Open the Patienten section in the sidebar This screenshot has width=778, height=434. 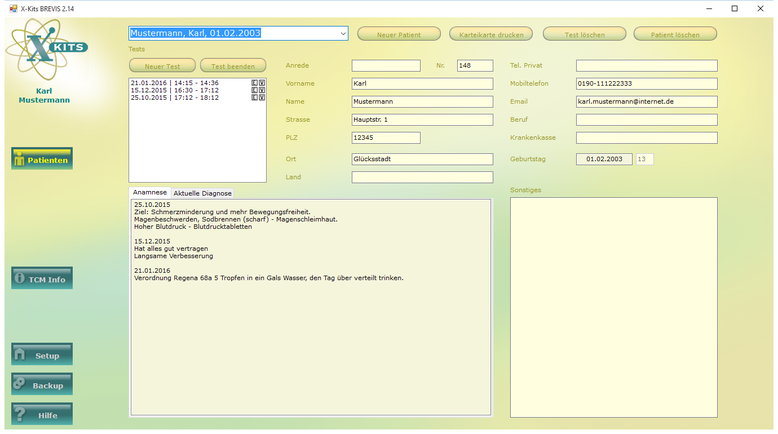[x=42, y=159]
